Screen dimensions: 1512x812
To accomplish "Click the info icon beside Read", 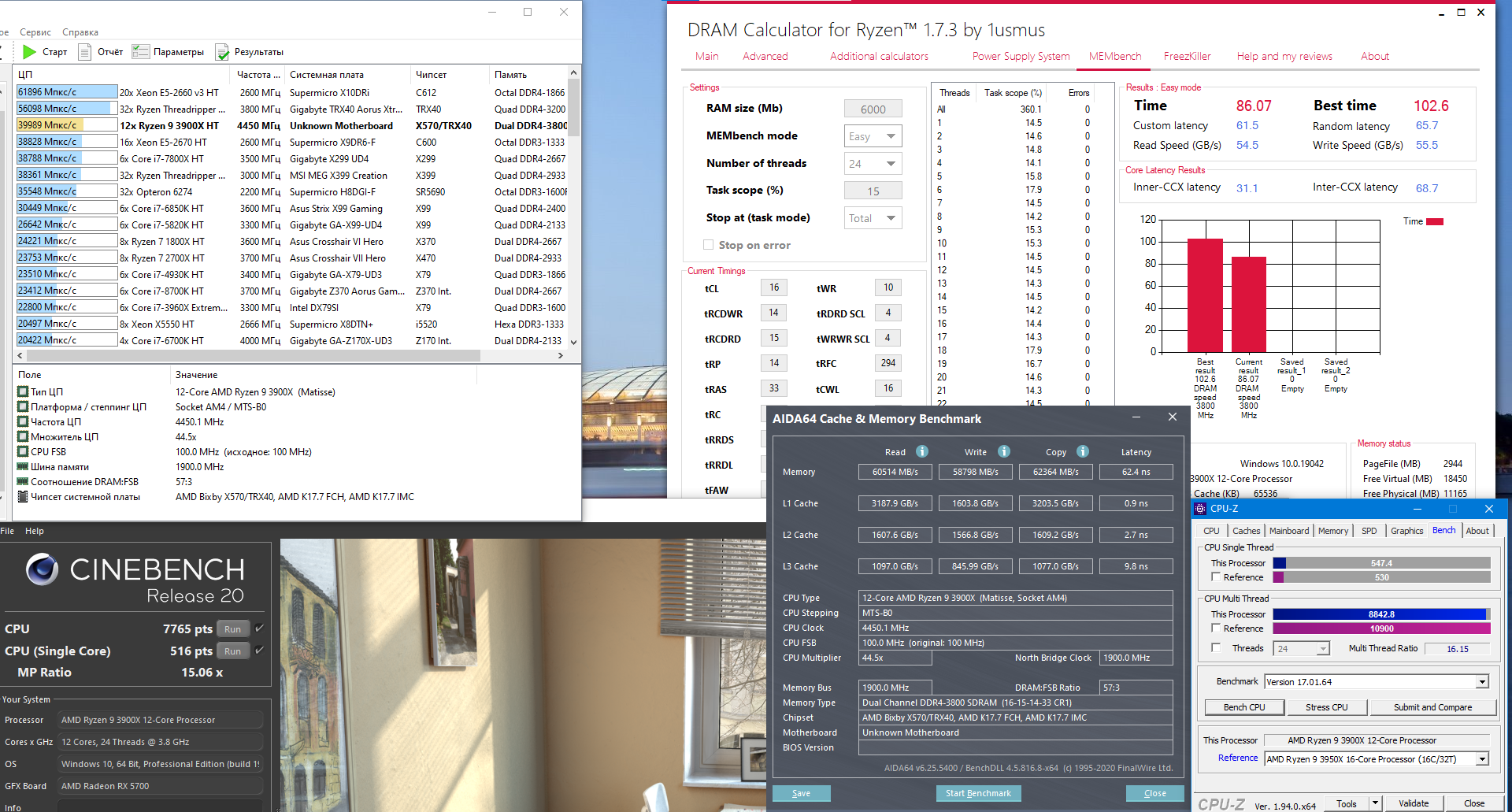I will click(922, 451).
